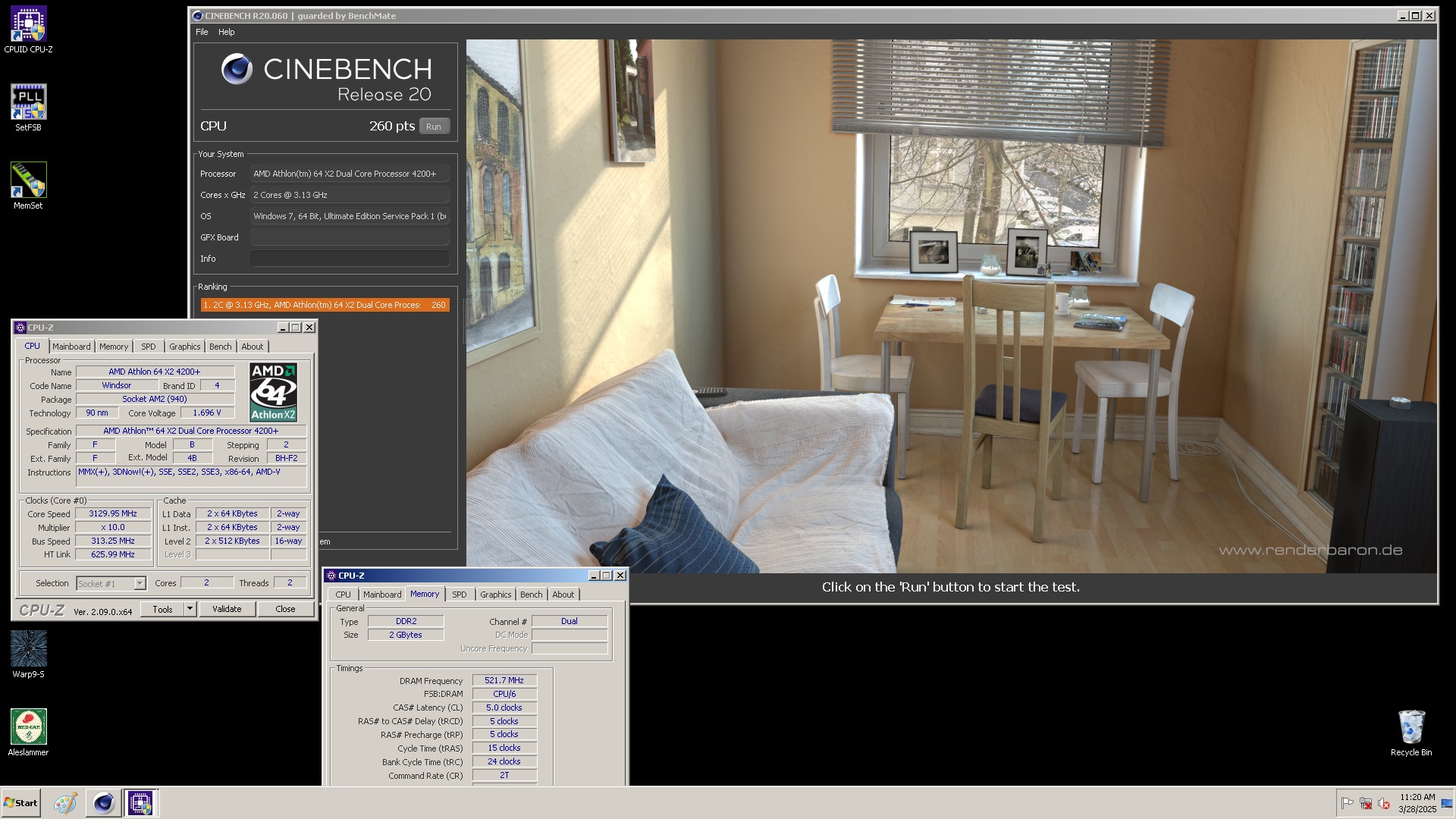The width and height of the screenshot is (1456, 819).
Task: Select the ranking entry scoring 260
Action: pos(325,305)
